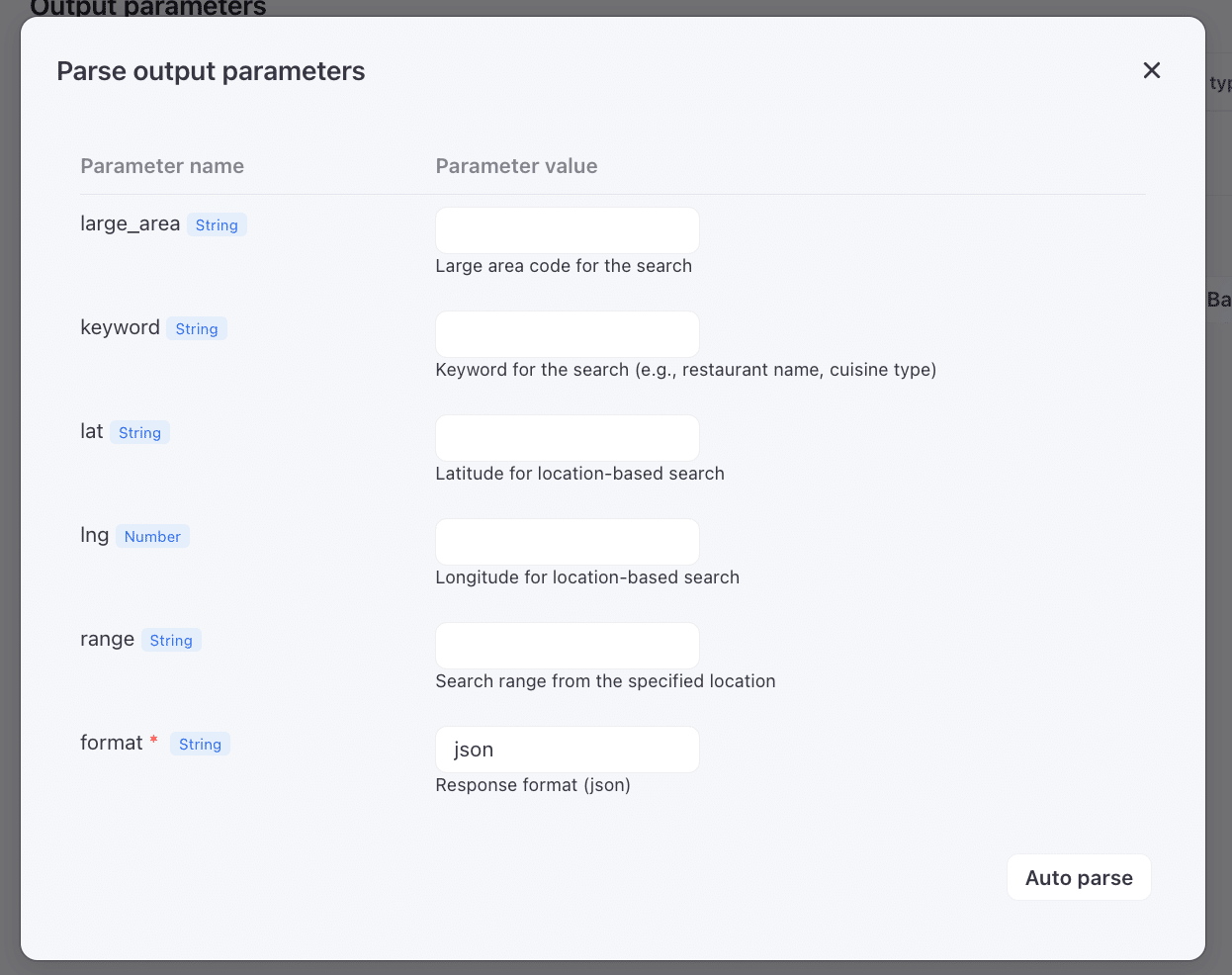Click the large_area parameter label

(130, 224)
